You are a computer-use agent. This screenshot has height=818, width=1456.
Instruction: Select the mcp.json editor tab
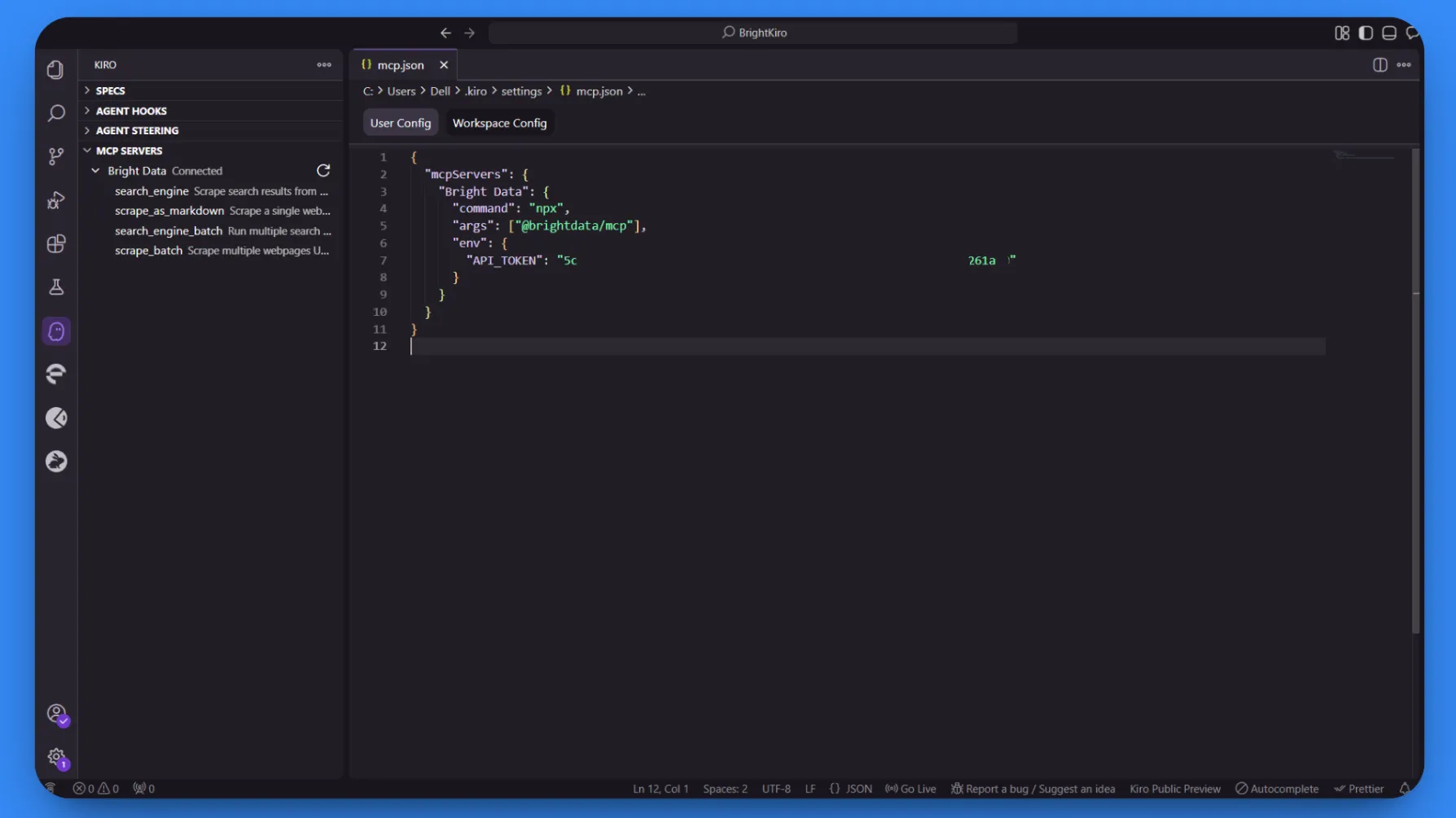pos(400,65)
